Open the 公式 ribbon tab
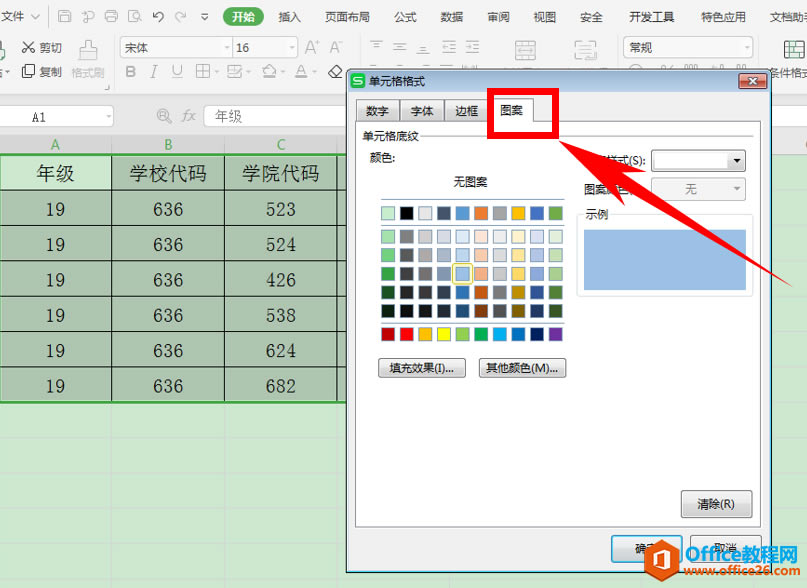This screenshot has width=807, height=588. point(405,17)
